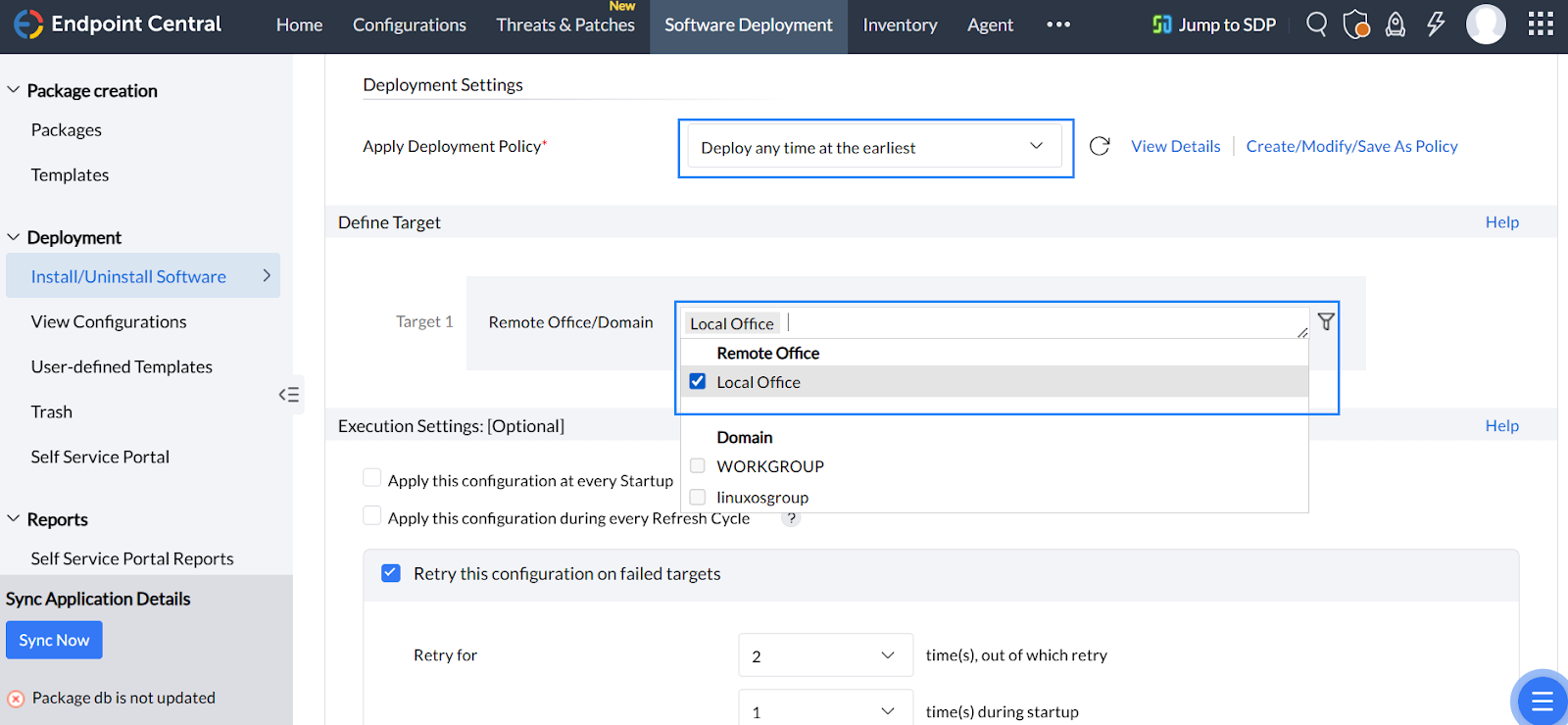Click the linuxosgroup option label

762,498
